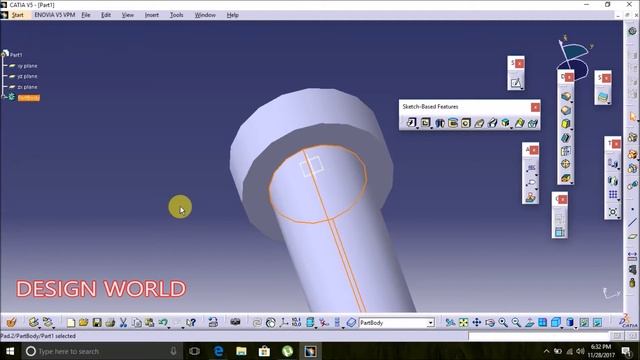
Task: Apply Edge Fillet from the dress-up toolbar
Action: (565, 97)
